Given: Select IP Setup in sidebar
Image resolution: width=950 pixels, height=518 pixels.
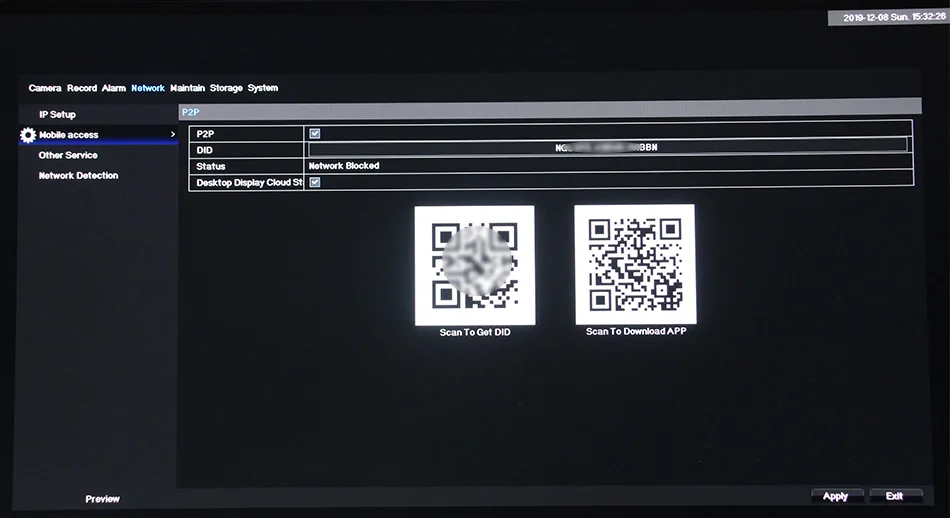Looking at the screenshot, I should (x=58, y=115).
